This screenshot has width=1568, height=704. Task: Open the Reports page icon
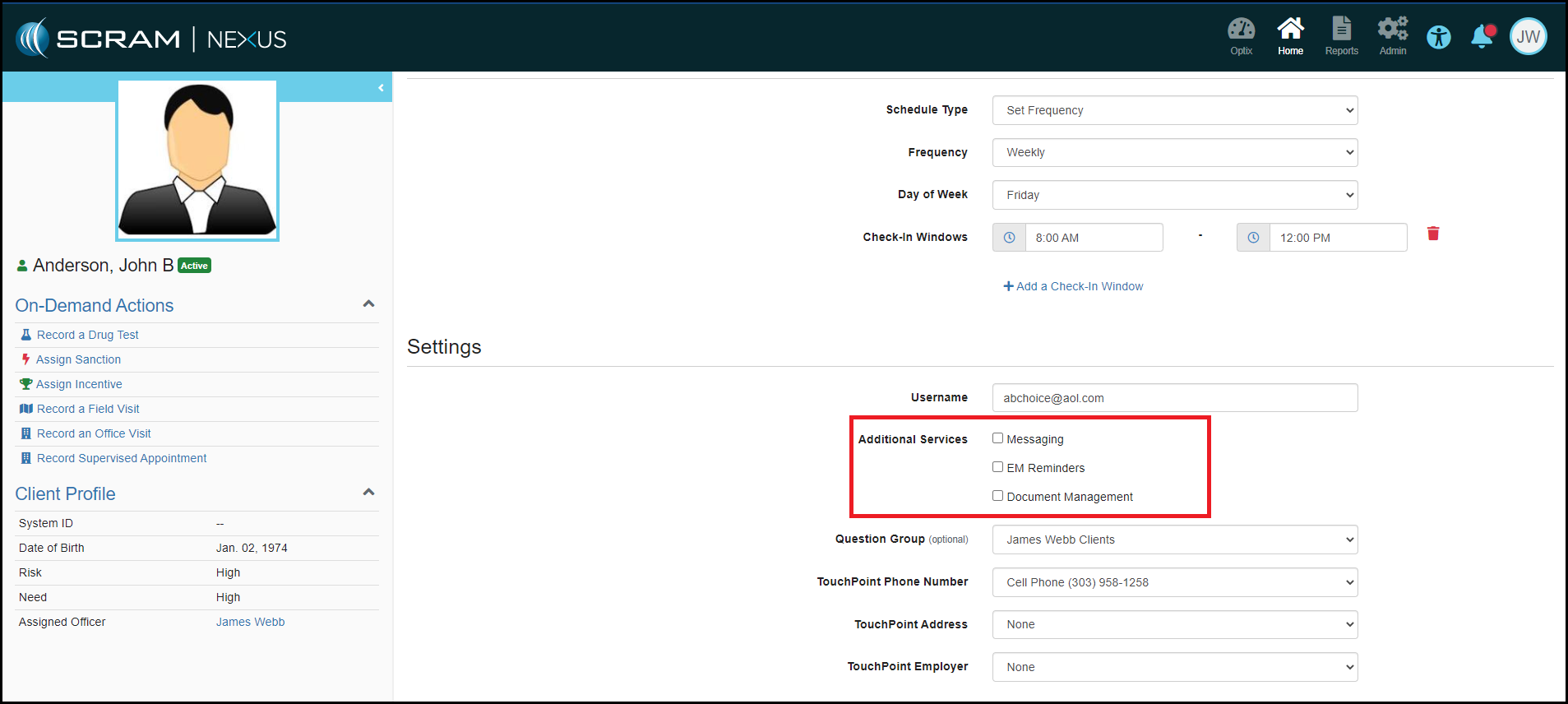coord(1341,36)
